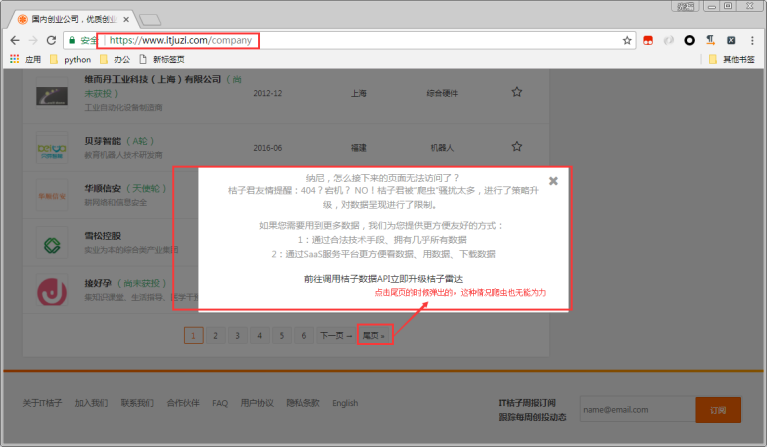767x448 pixels.
Task: Click the 前往调用桔子数据API立即升级桔子雷达 link
Action: coord(383,279)
